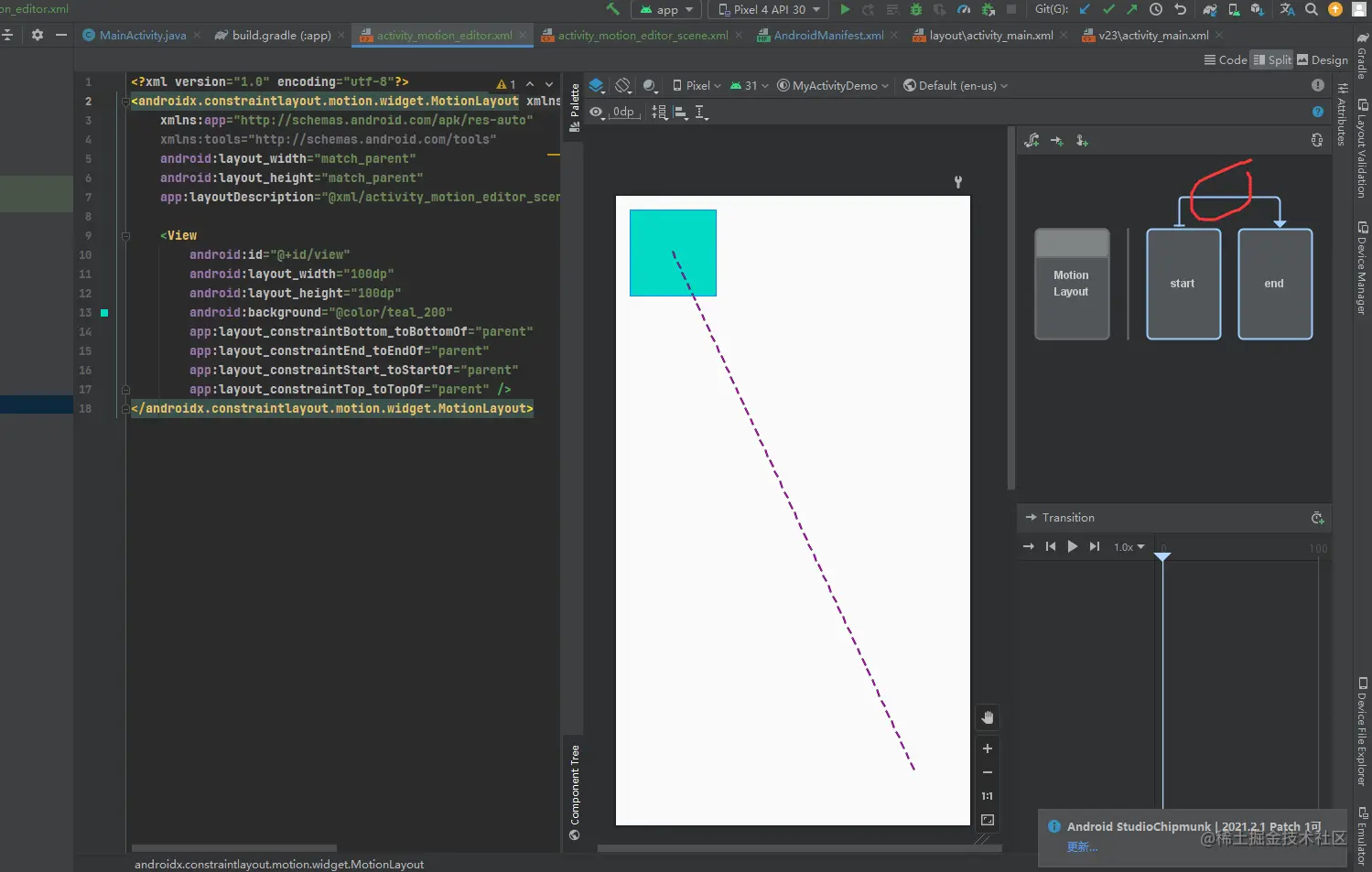Jump to transition end
This screenshot has height=872, width=1372.
click(1094, 546)
